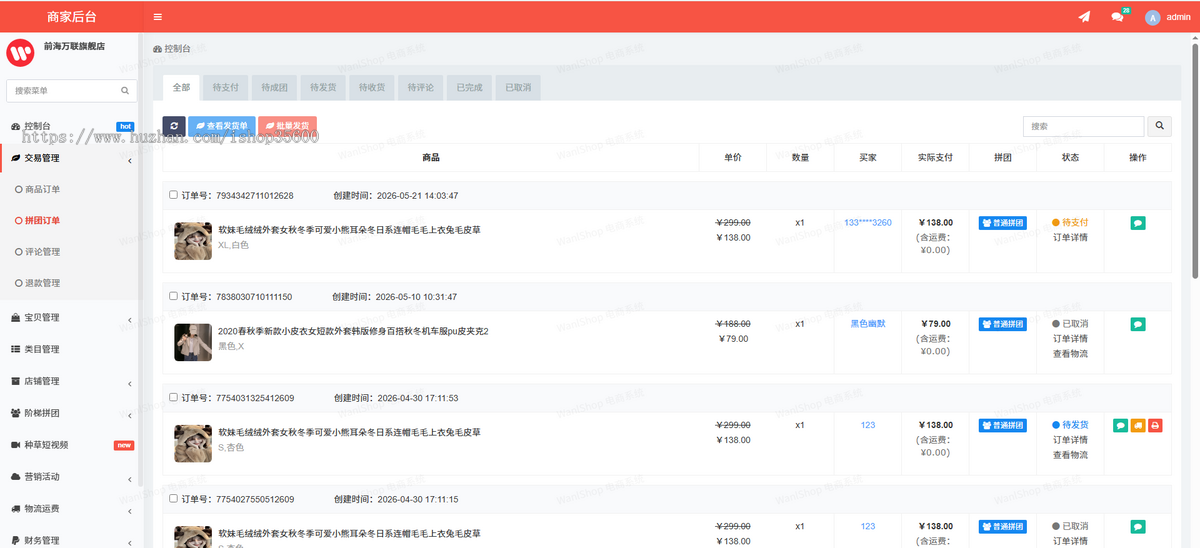Viewport: 1200px width, 548px height.
Task: Expand the 店铺管理 sidebar section
Action: [70, 381]
